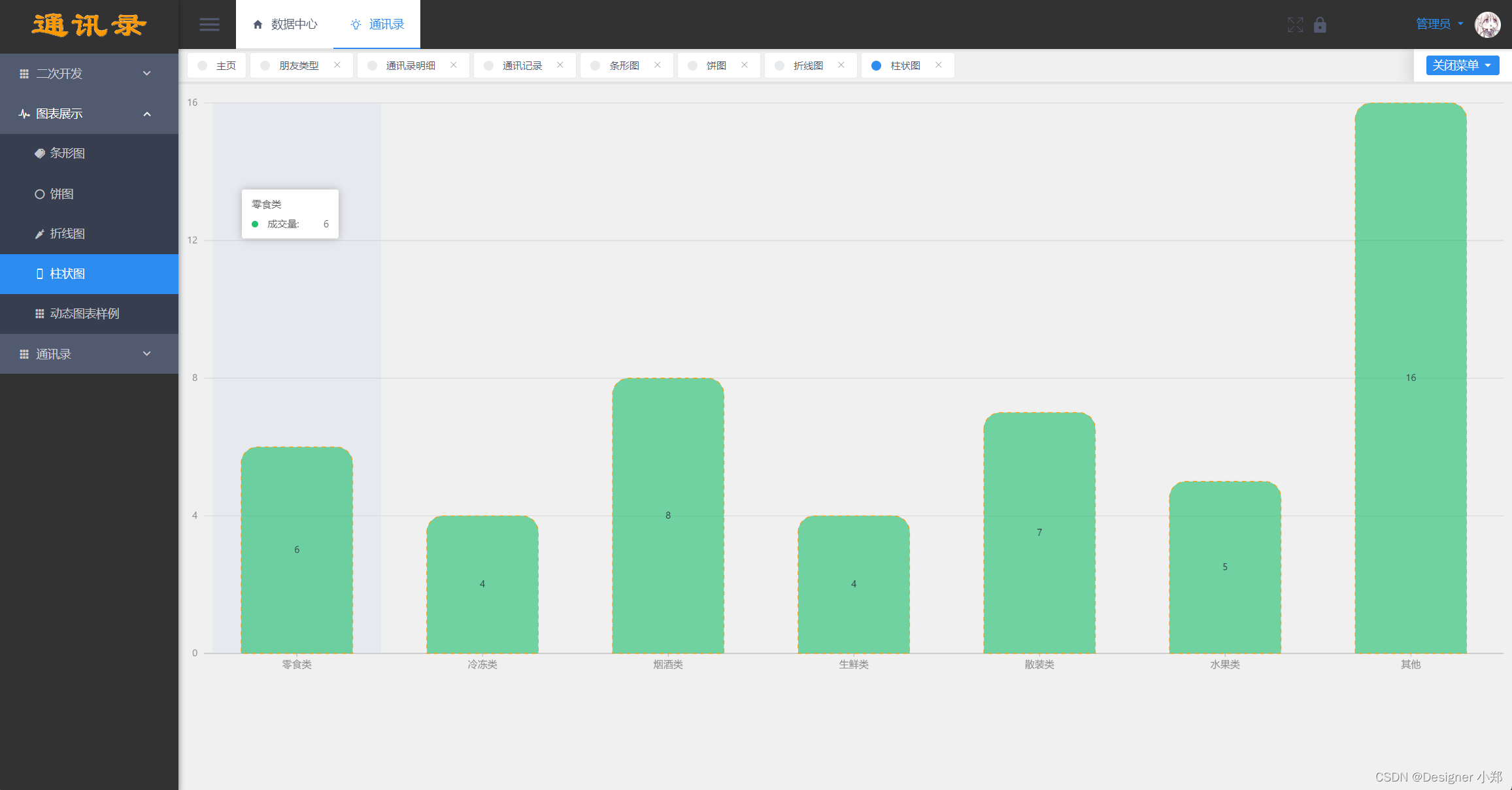Image resolution: width=1512 pixels, height=790 pixels.
Task: Click the lock screen icon
Action: click(1320, 25)
